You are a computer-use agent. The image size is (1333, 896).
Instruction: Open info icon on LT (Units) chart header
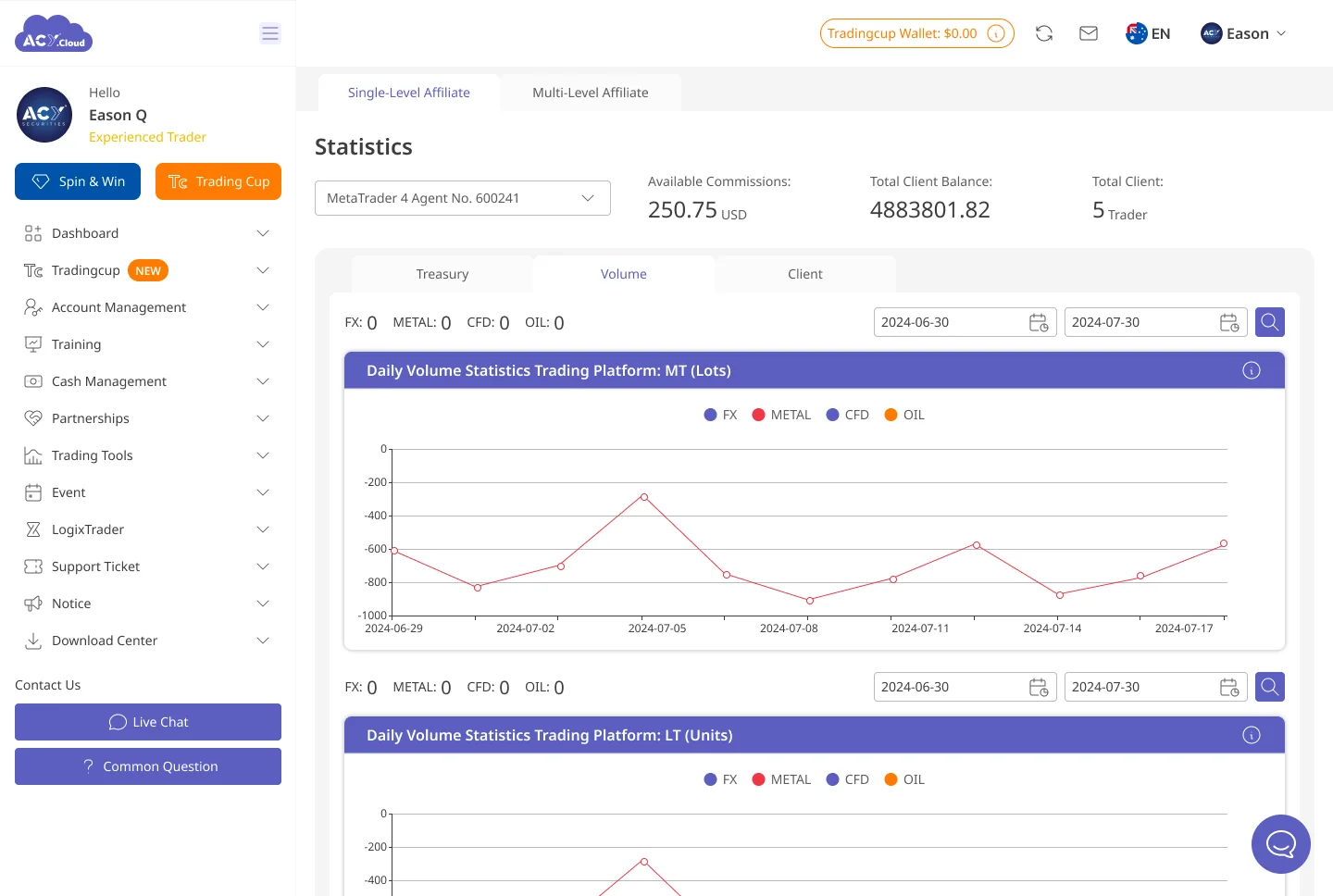(x=1252, y=735)
